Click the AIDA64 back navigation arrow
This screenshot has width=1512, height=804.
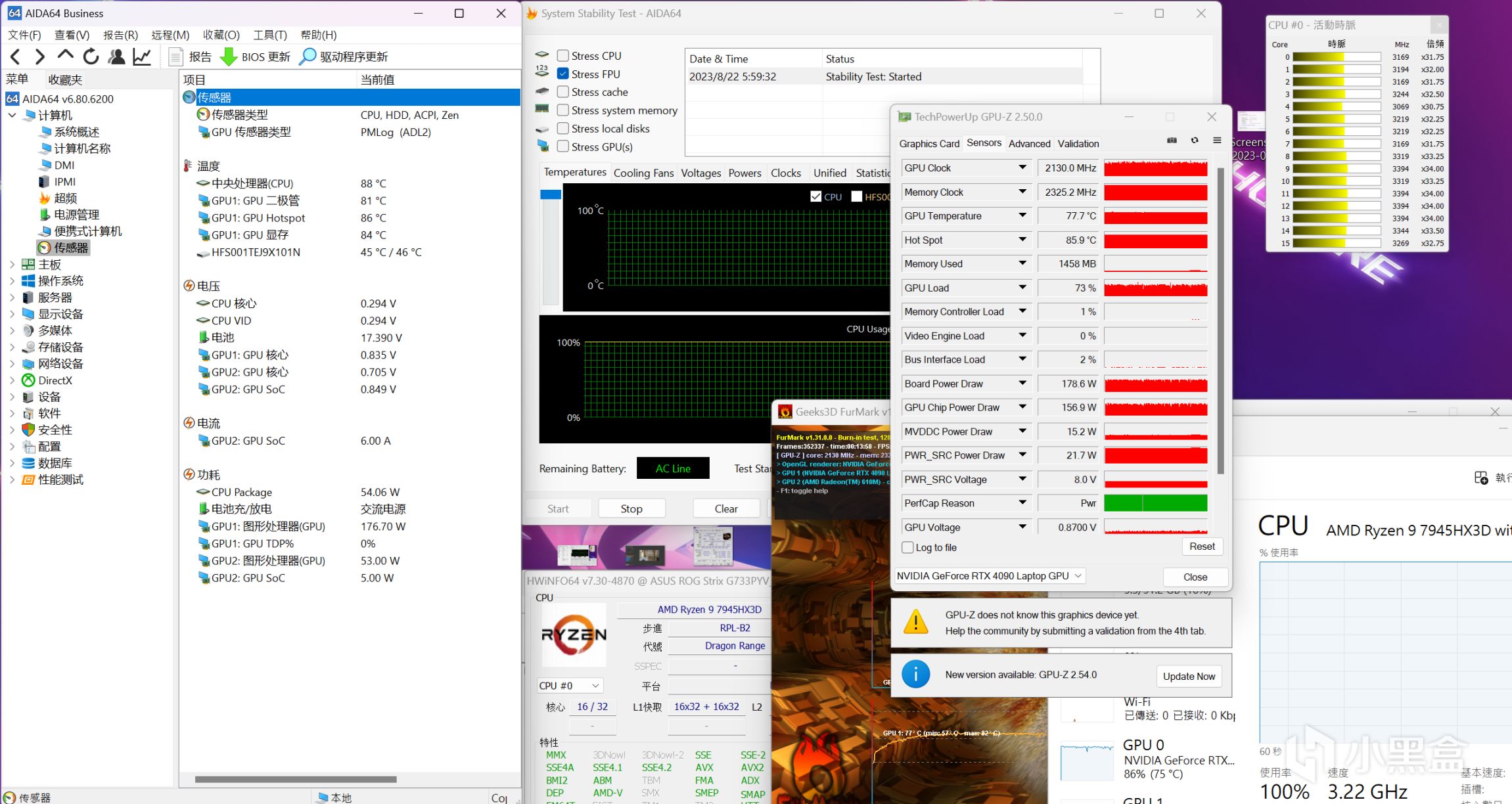(x=16, y=57)
